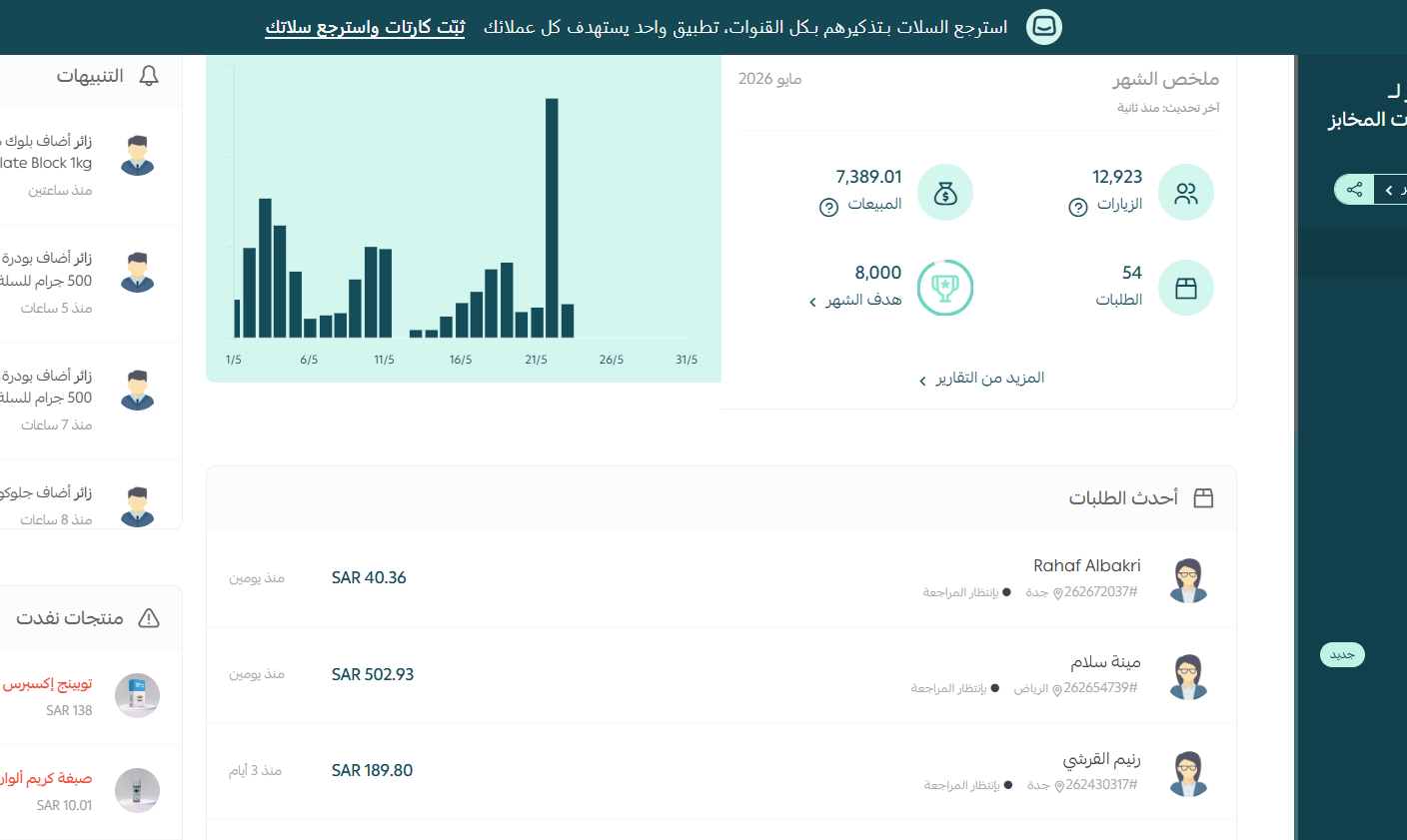The height and width of the screenshot is (840, 1407).
Task: Click the notifications bell icon
Action: tap(149, 76)
